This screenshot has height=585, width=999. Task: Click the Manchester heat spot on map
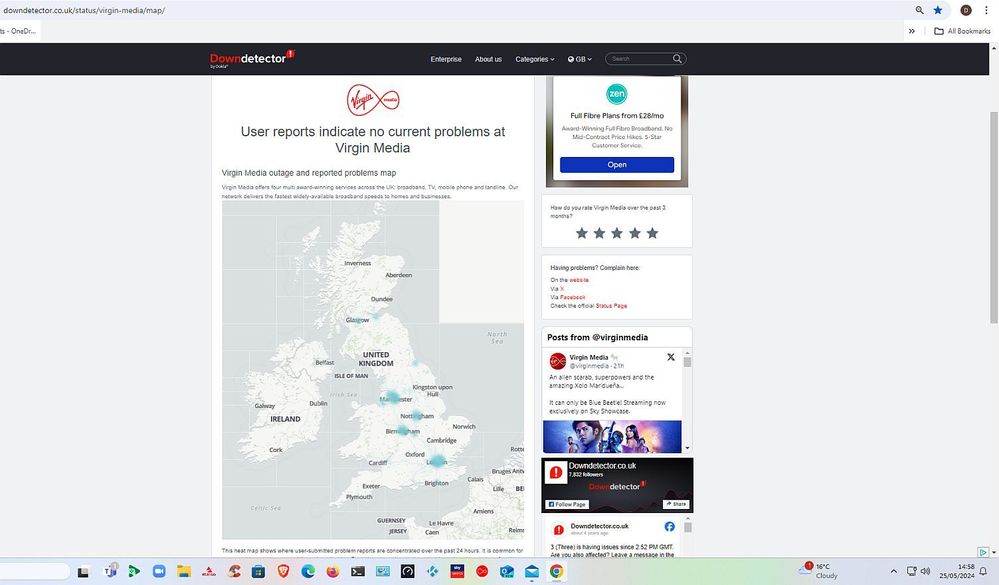coord(392,398)
